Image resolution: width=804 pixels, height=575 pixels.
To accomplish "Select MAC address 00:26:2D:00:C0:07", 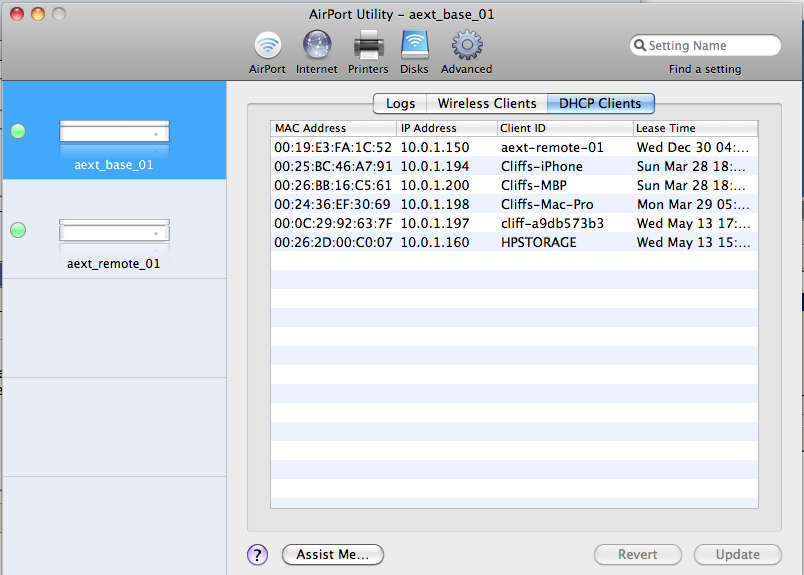I will click(333, 243).
